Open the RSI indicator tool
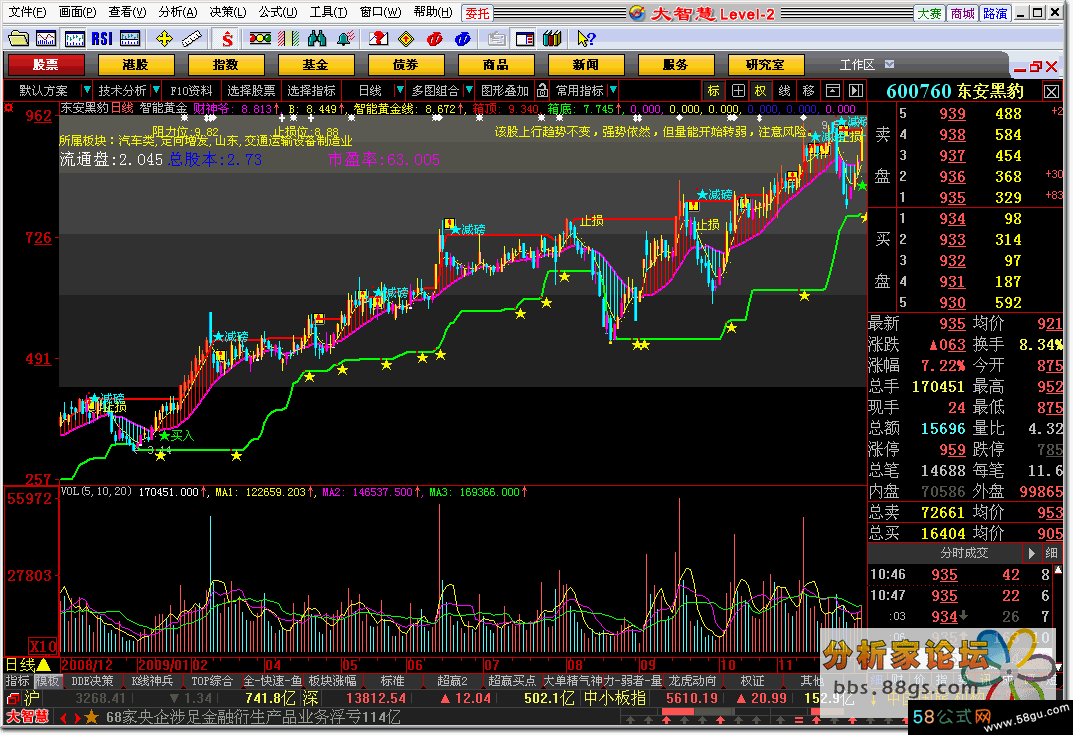Viewport: 1073px width, 735px height. (x=102, y=39)
